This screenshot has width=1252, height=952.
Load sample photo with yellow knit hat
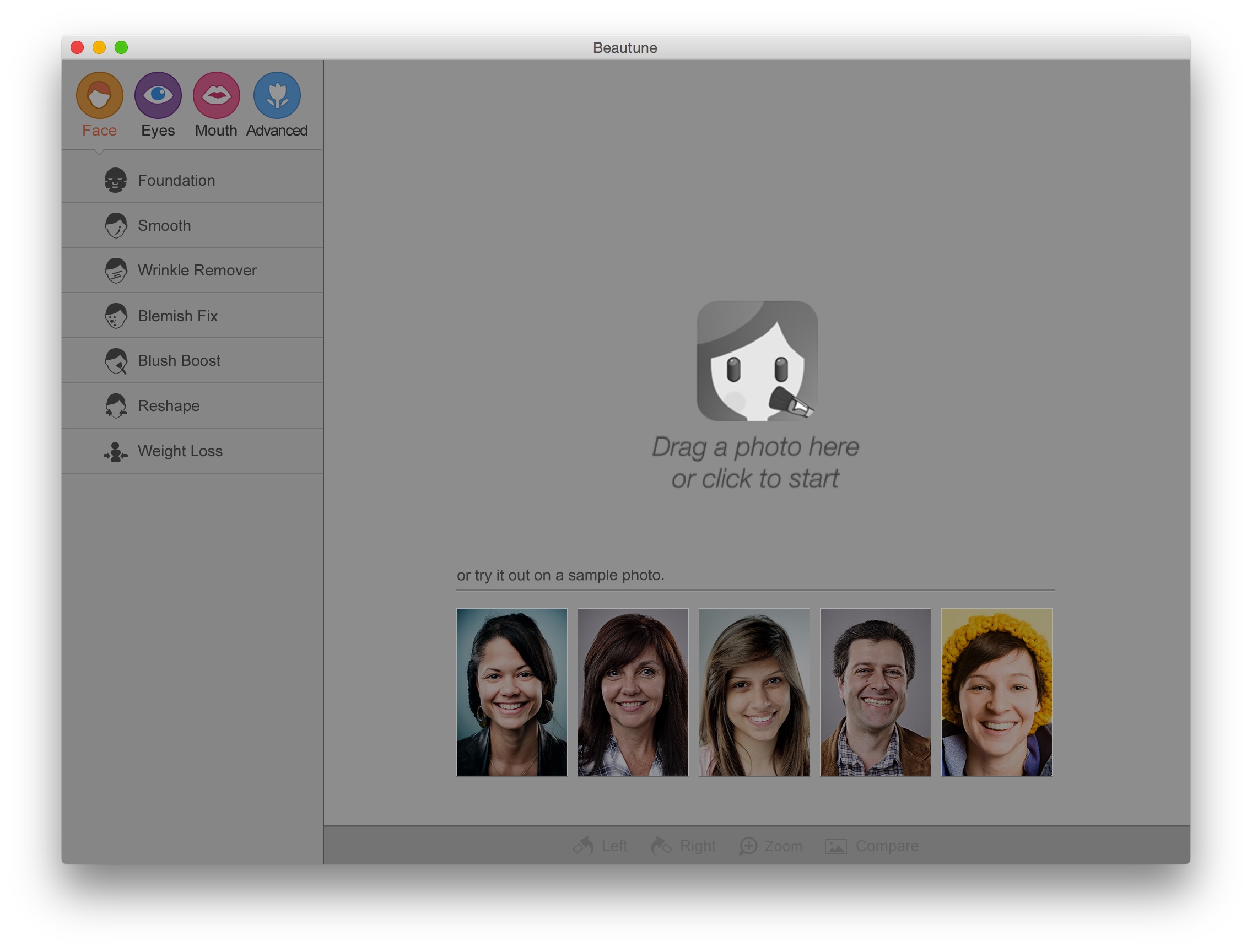[x=997, y=692]
